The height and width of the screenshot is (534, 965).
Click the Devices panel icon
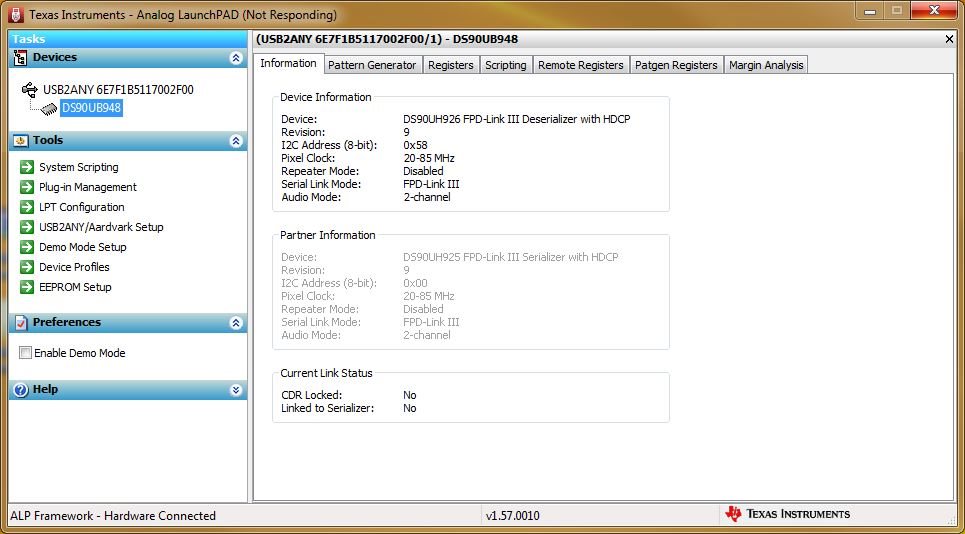click(20, 58)
